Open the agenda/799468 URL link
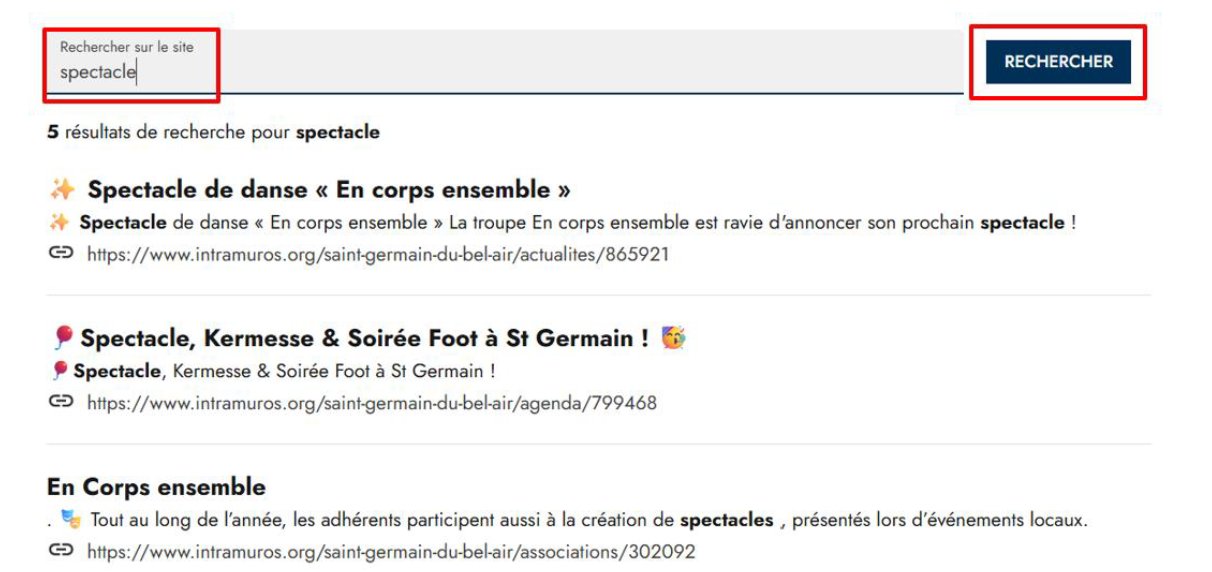The width and height of the screenshot is (1212, 572). pyautogui.click(x=372, y=404)
